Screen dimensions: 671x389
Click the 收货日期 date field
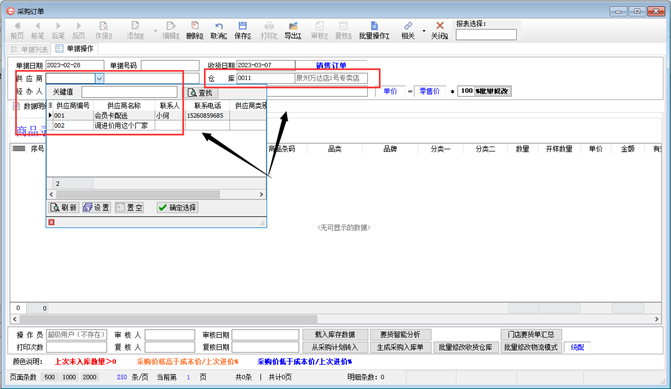pos(265,65)
